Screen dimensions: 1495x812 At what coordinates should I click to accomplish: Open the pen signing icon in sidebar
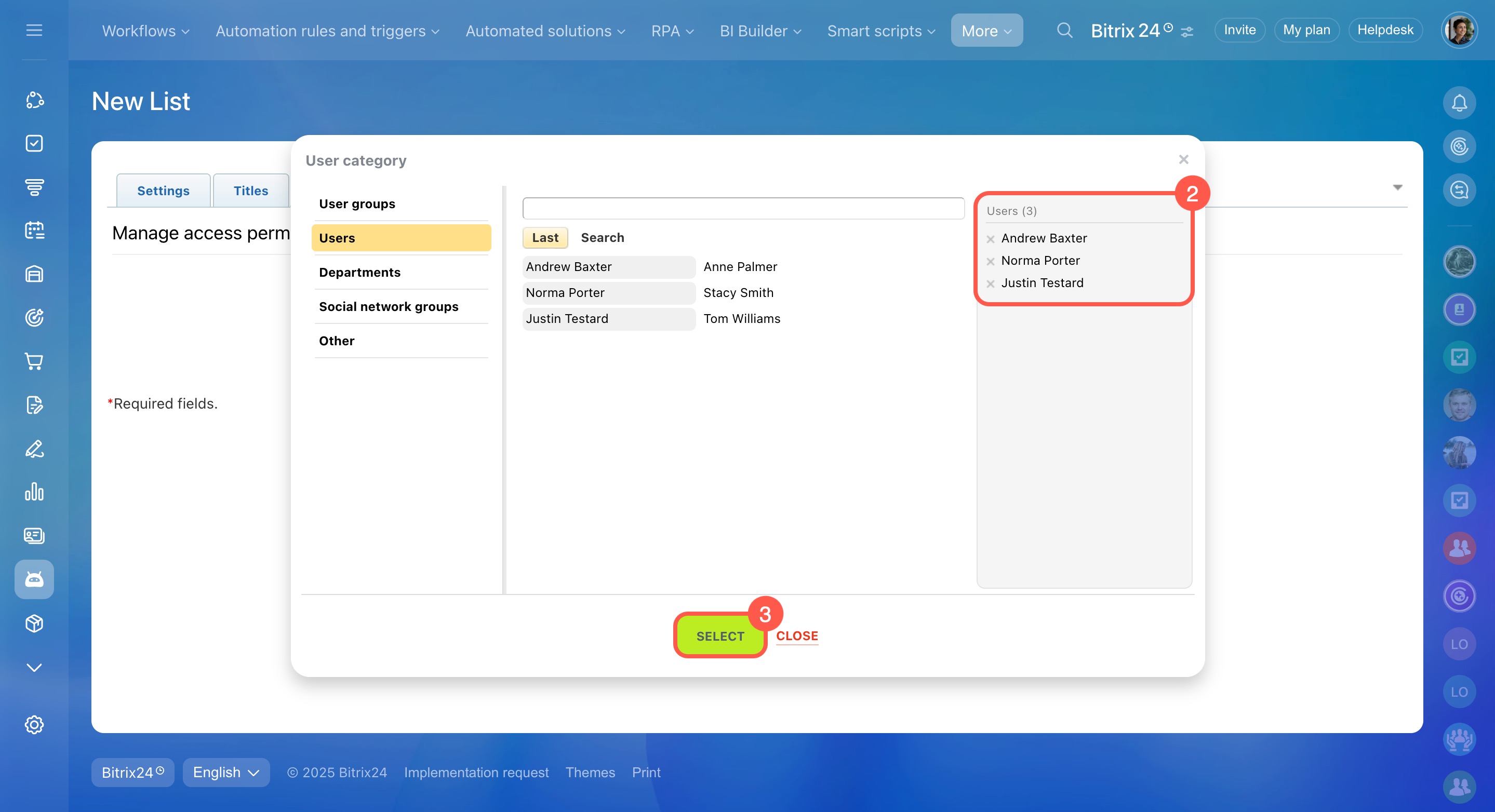point(34,449)
